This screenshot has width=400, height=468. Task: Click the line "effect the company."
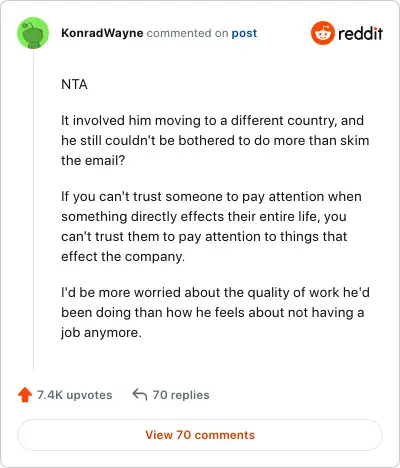123,256
